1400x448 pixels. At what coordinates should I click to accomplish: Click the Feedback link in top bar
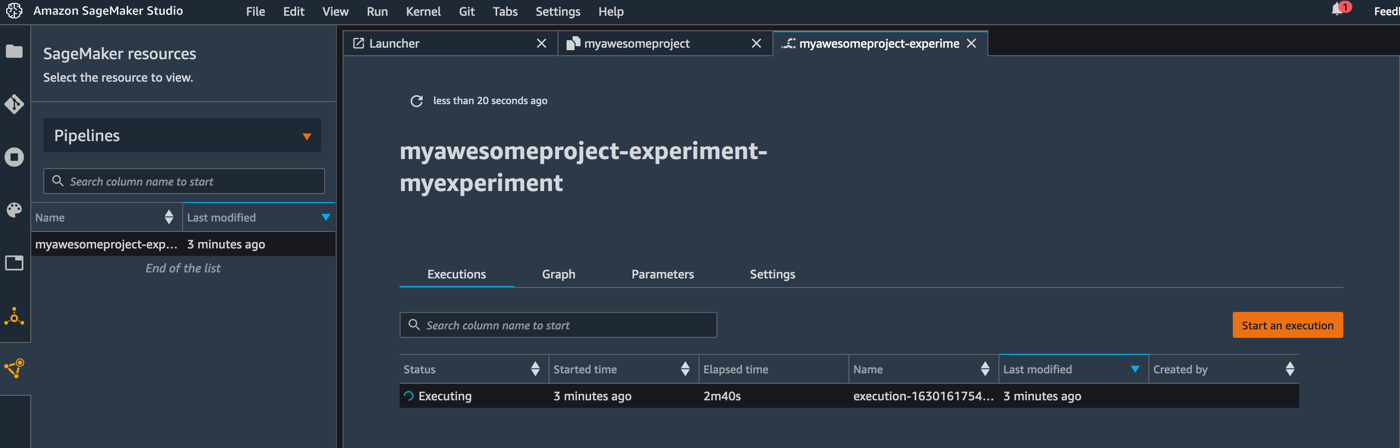pyautogui.click(x=1387, y=12)
